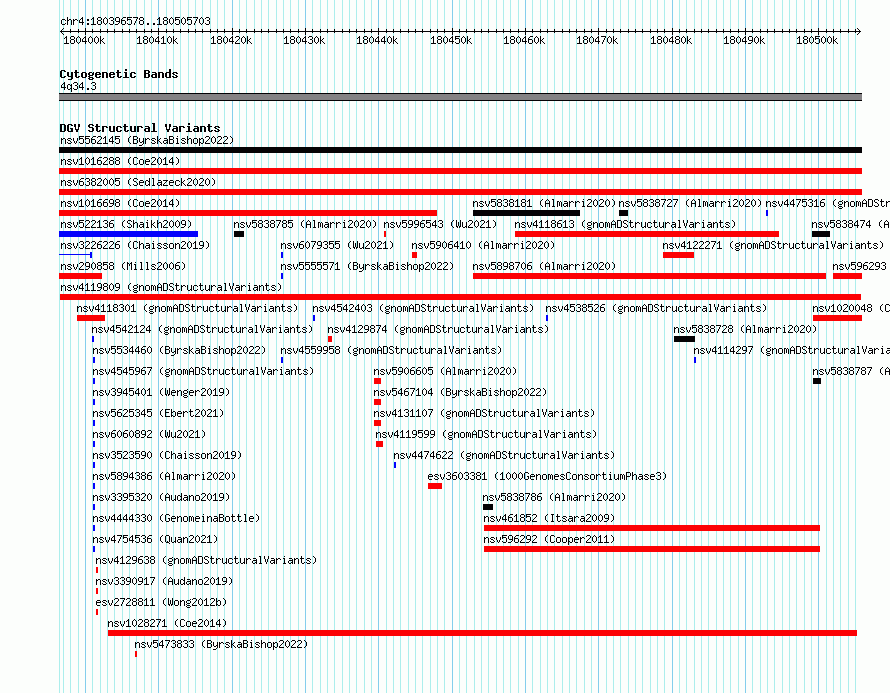890x693 pixels.
Task: Open the nsv5838728 (Almarri2020) label
Action: (x=745, y=329)
